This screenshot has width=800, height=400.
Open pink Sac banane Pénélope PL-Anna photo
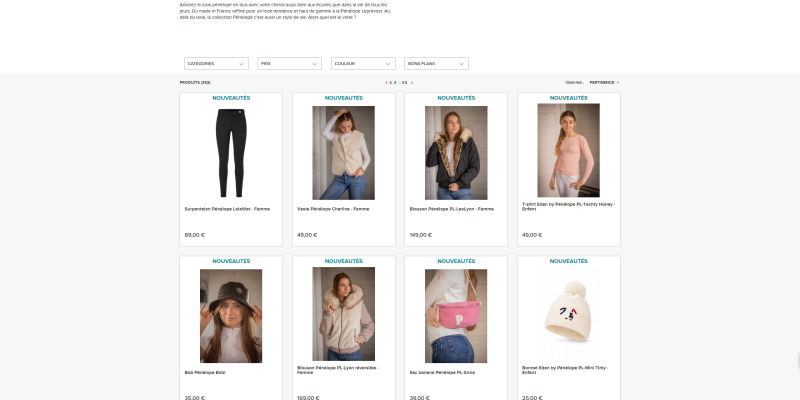(x=456, y=316)
